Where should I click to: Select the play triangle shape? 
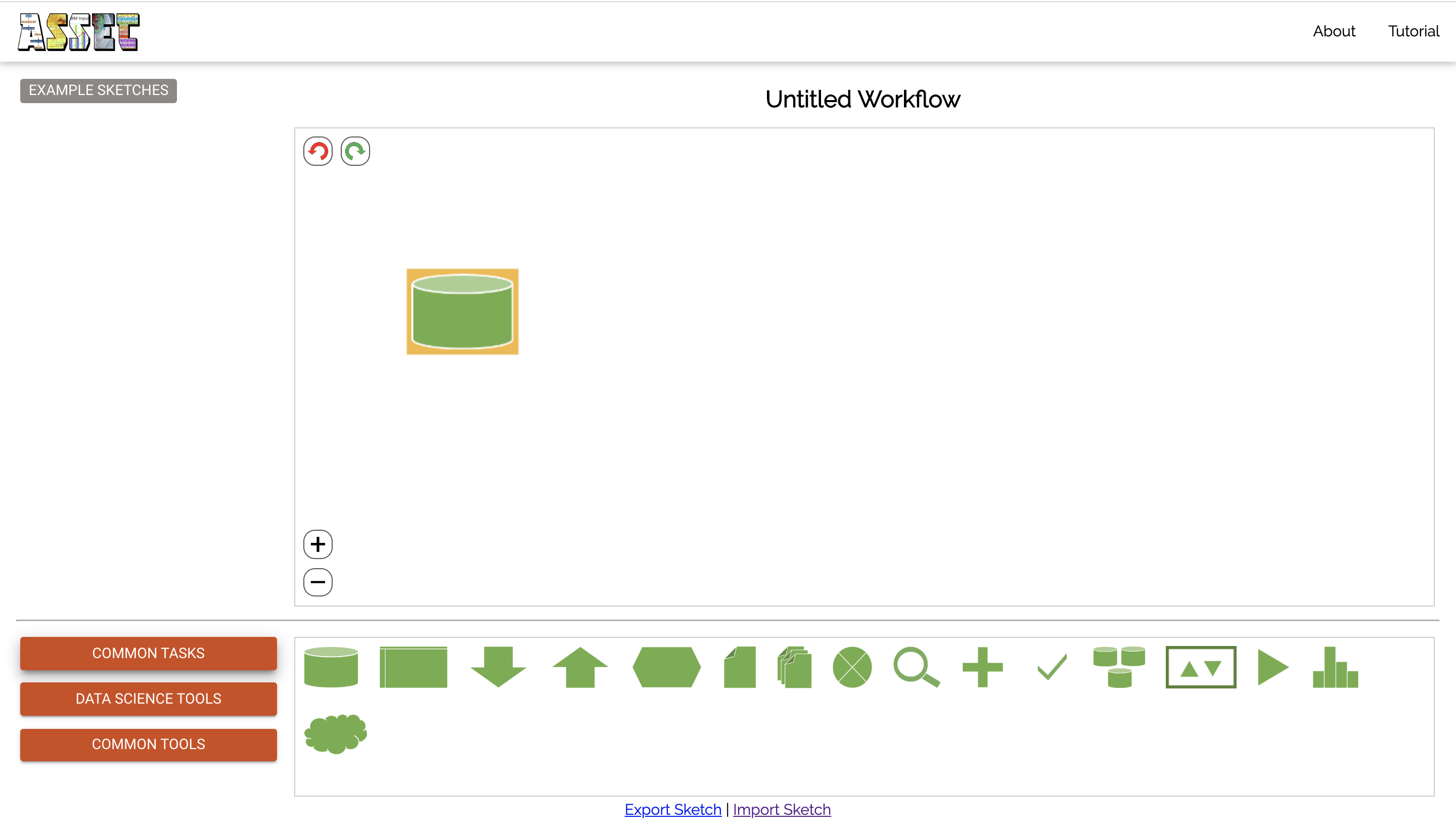click(1272, 667)
